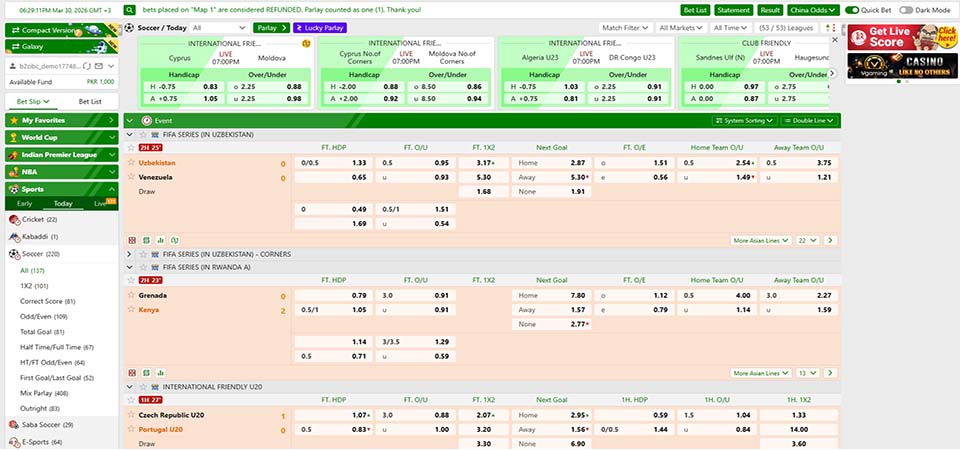
Task: Click the Cricket sport icon in sidebar
Action: pyautogui.click(x=14, y=220)
